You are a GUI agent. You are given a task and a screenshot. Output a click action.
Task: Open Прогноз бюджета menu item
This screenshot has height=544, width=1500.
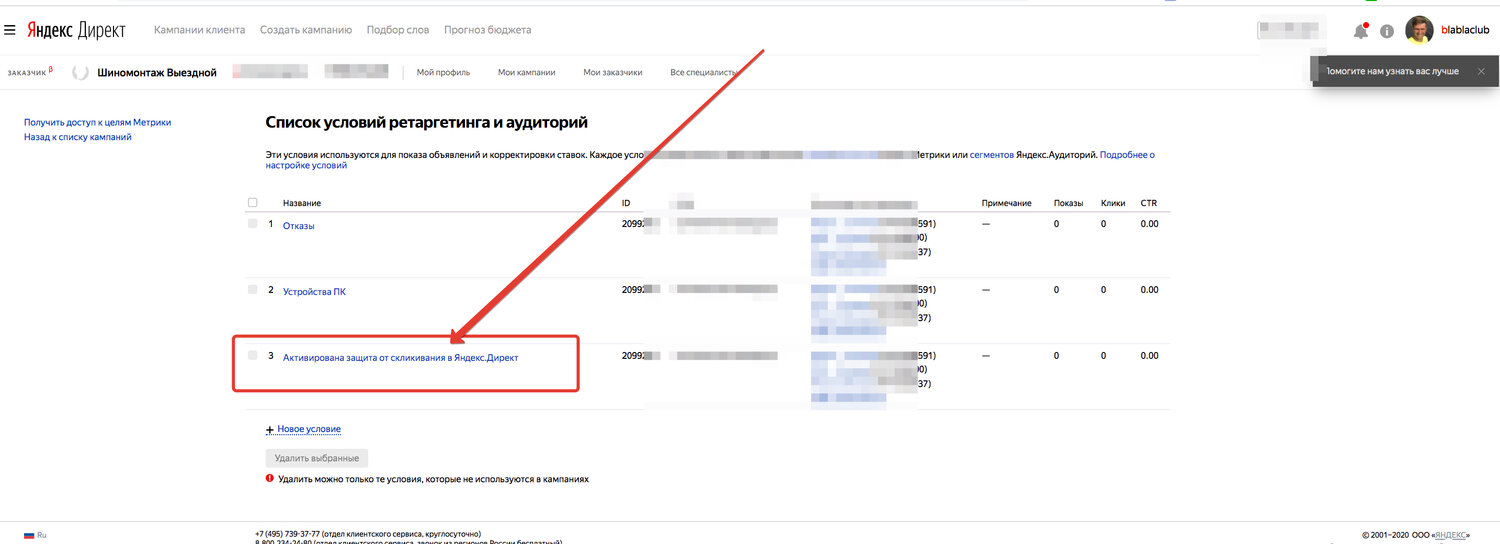[488, 30]
